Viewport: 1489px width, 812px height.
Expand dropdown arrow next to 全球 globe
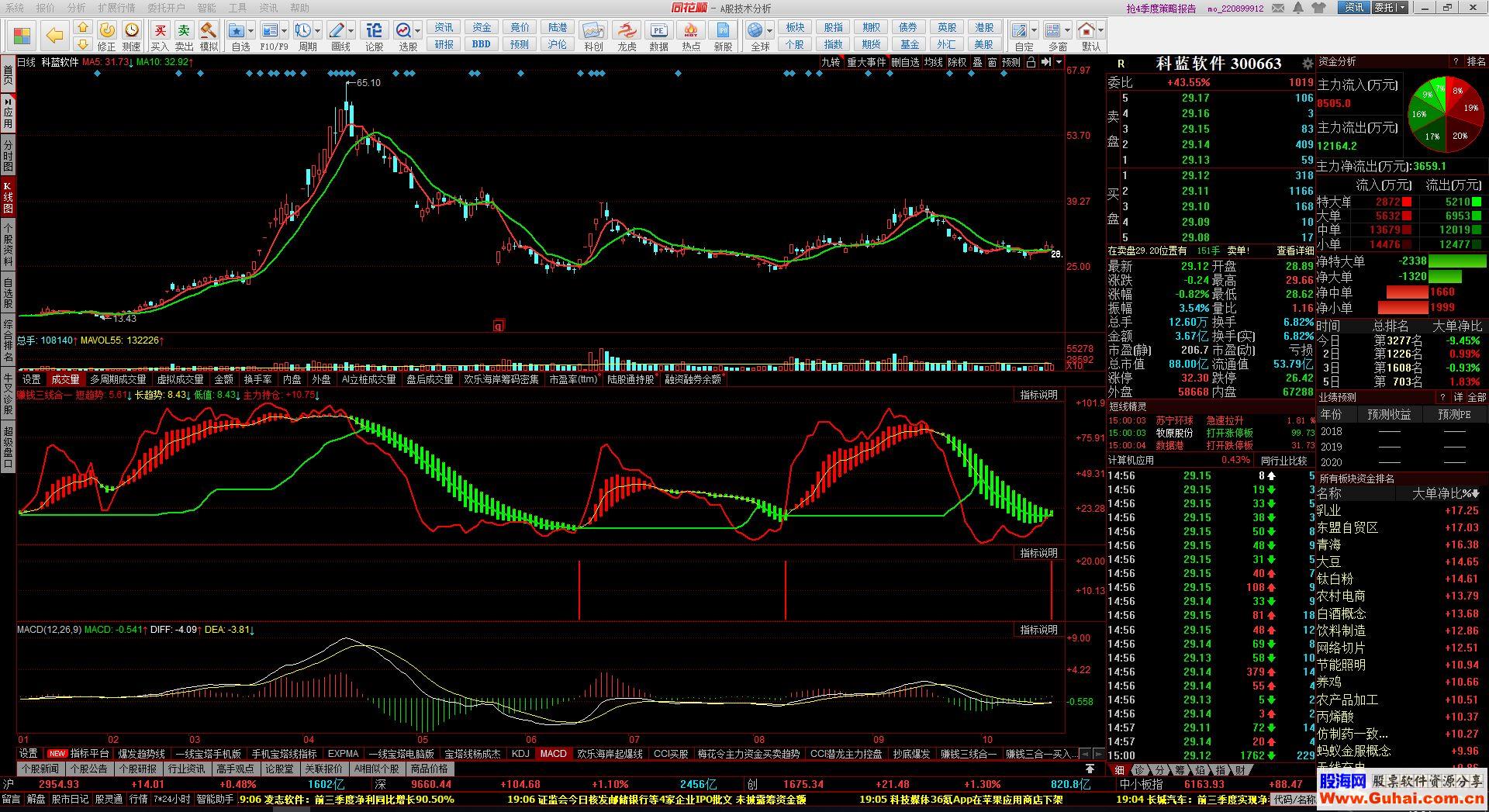(769, 31)
